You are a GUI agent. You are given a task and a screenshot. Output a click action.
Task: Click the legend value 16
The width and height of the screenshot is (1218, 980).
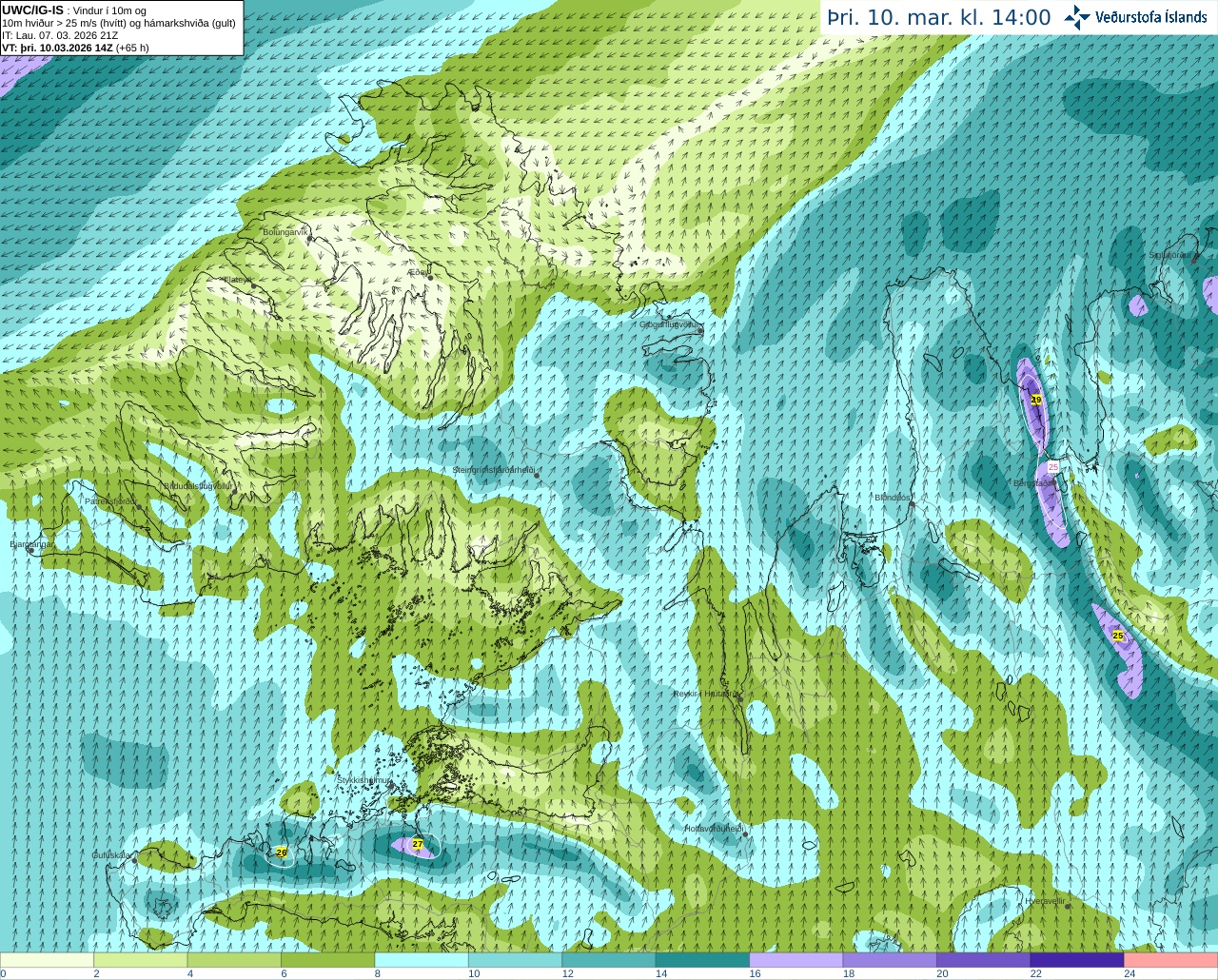tap(756, 973)
